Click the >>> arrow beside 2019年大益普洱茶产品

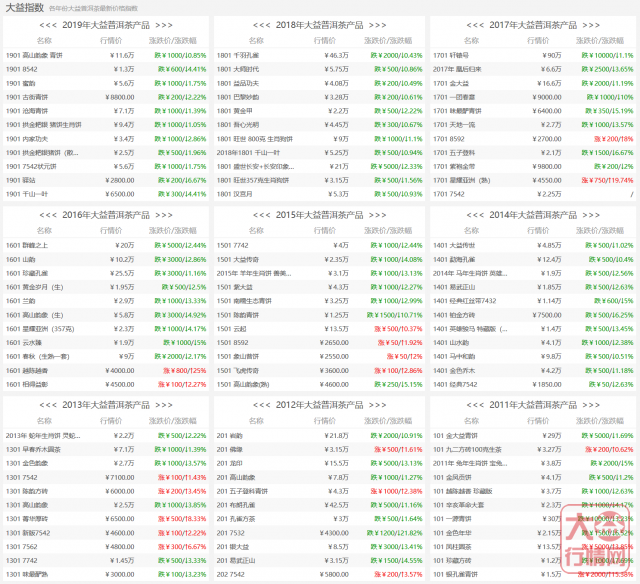tap(164, 25)
